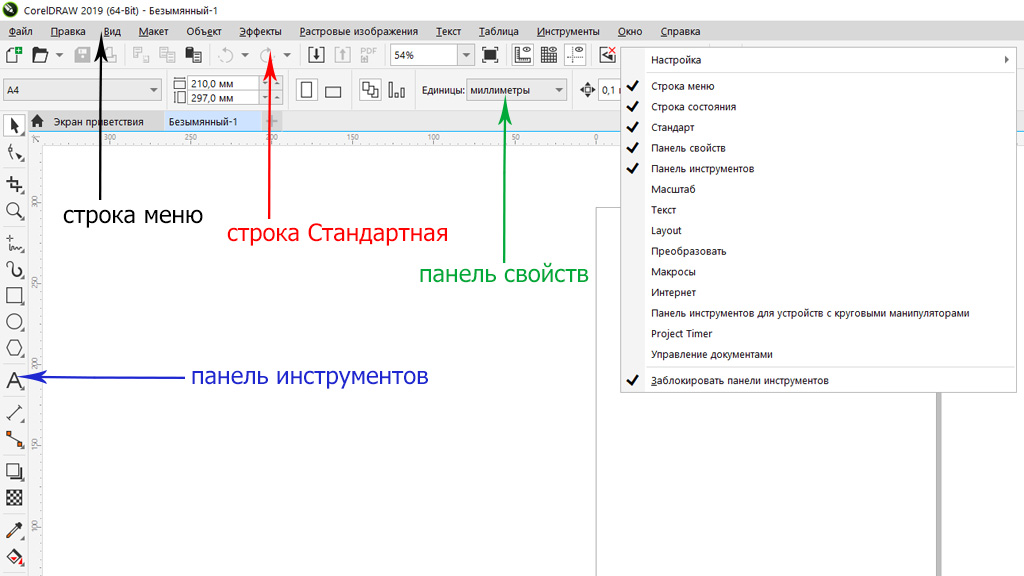Screen dimensions: 1024x576
Task: Open the zoom level 54% dropdown
Action: [x=466, y=55]
